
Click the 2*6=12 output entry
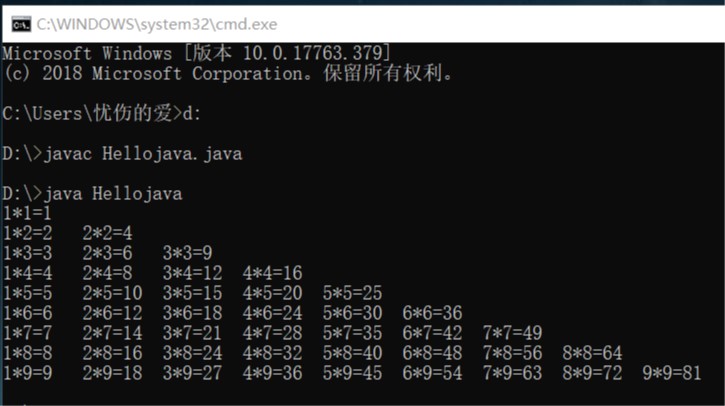point(112,313)
